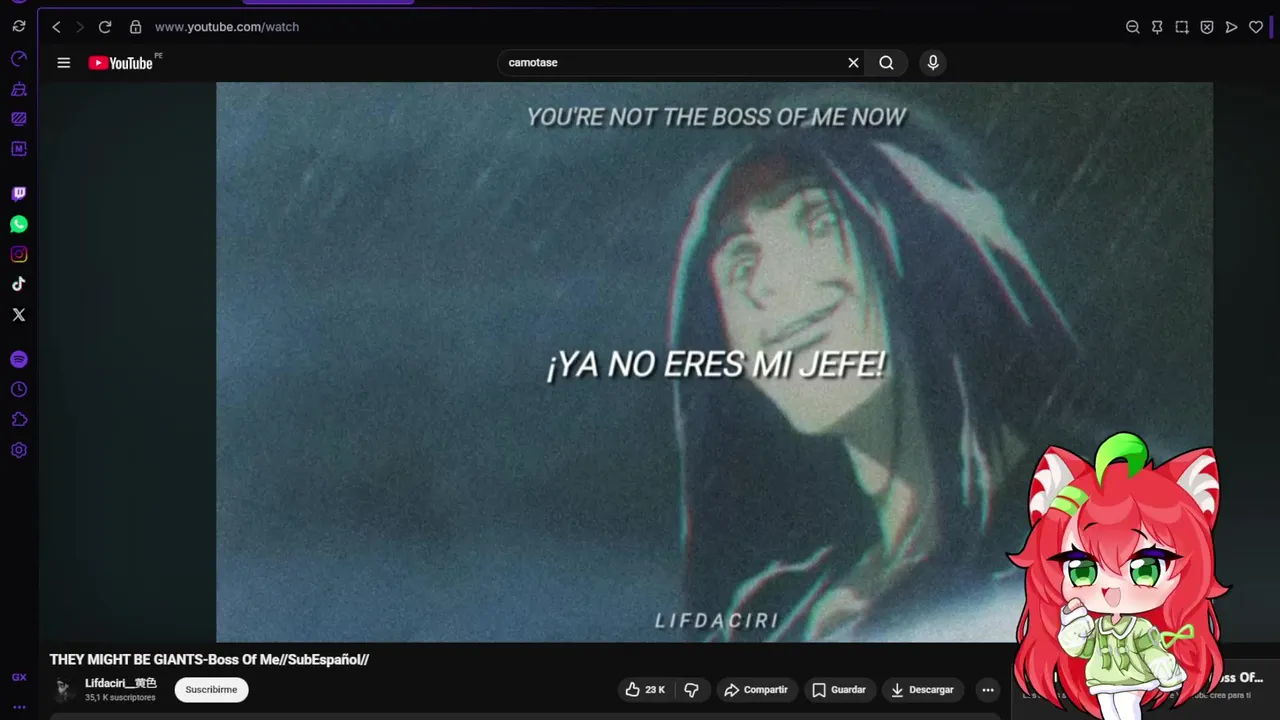Screen dimensions: 1280x720
Task: Open more actions via the three-dots button
Action: 988,690
